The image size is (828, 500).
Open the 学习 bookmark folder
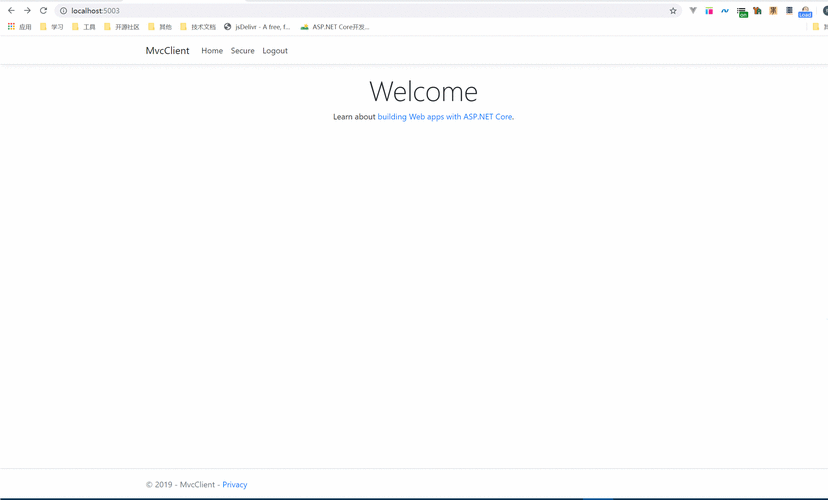52,27
